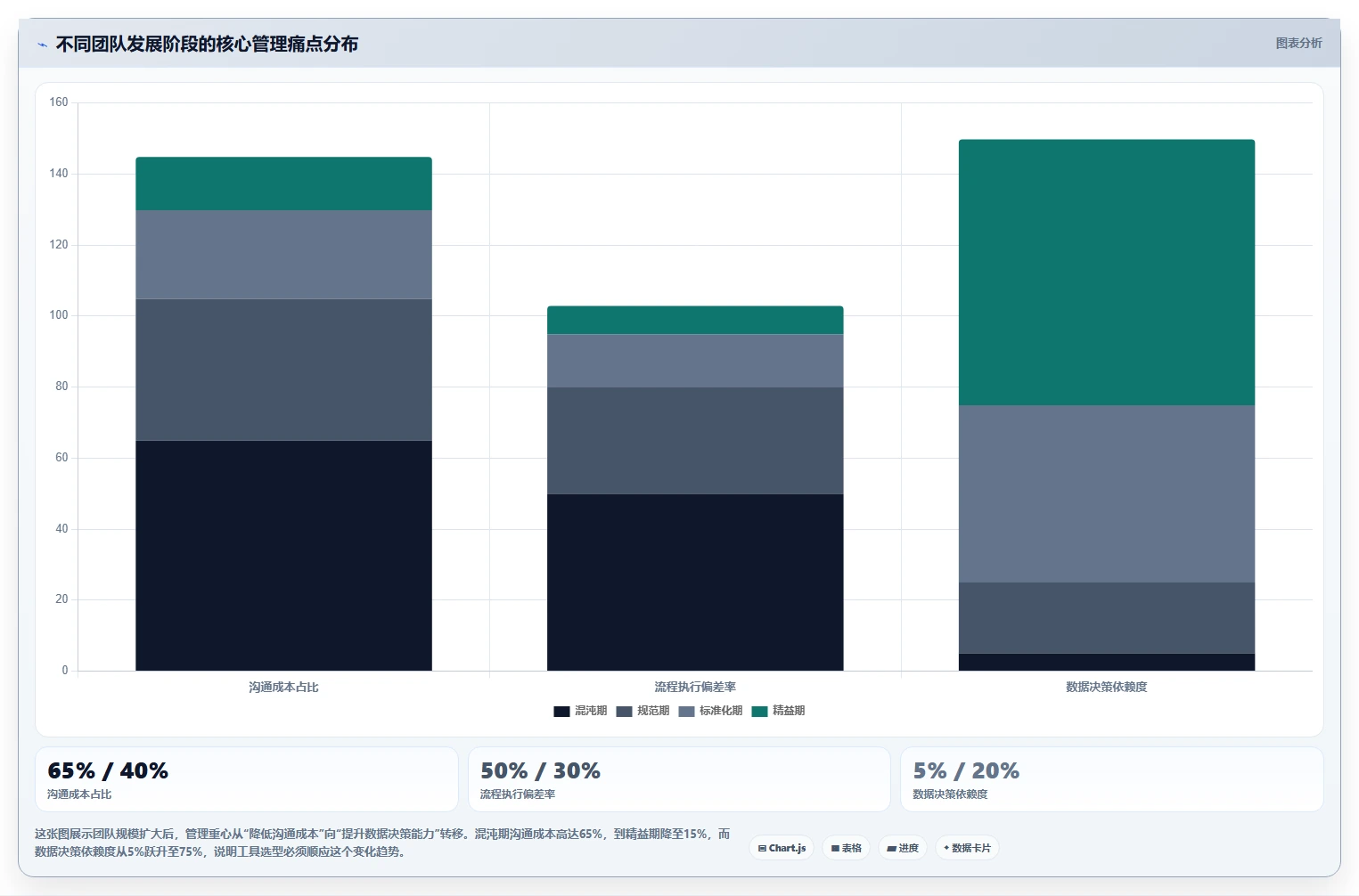
Task: Click the 混沌期 segment of 流程执行偏差率 bar
Action: pos(695,582)
